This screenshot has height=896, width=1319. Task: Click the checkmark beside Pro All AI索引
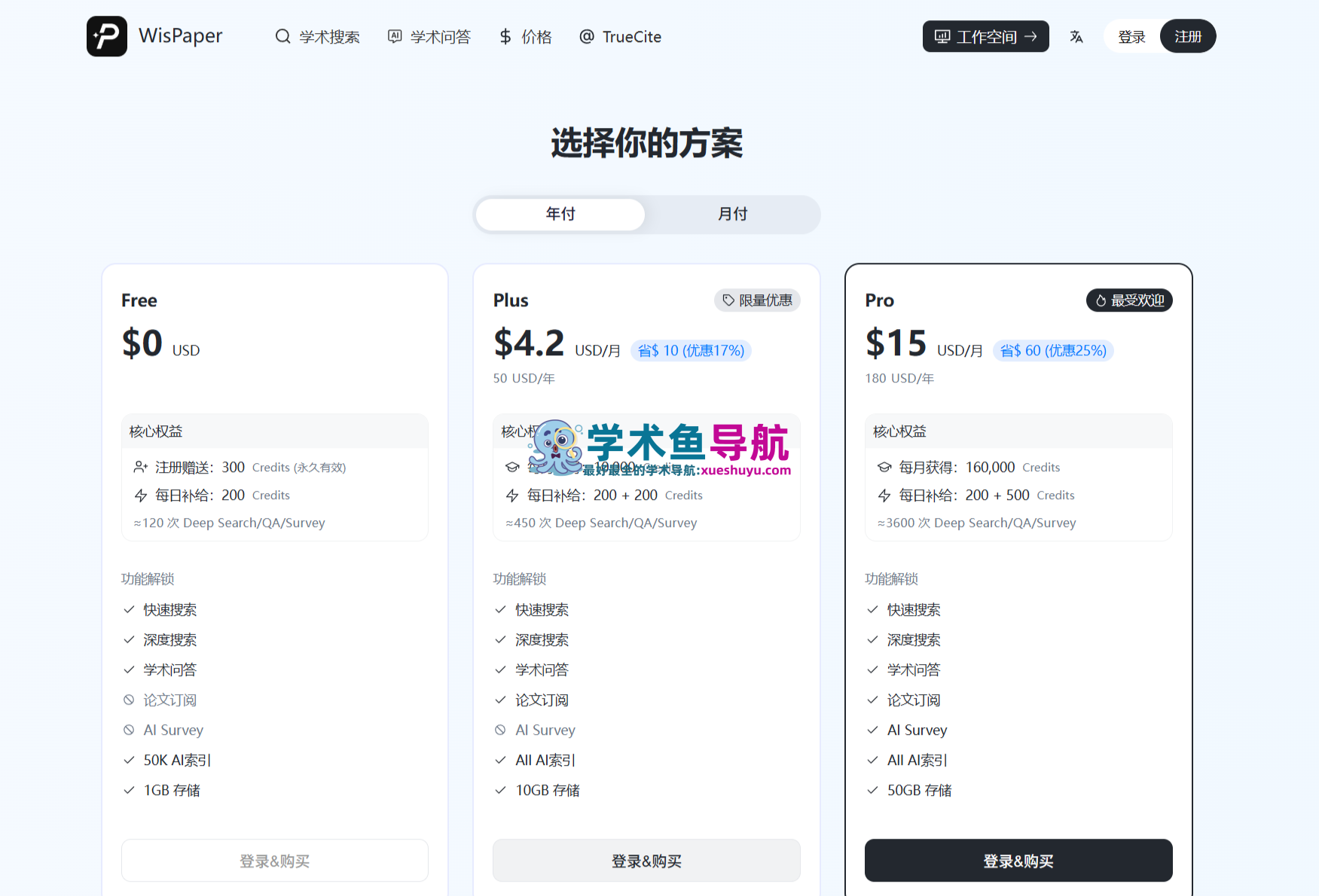[x=872, y=760]
